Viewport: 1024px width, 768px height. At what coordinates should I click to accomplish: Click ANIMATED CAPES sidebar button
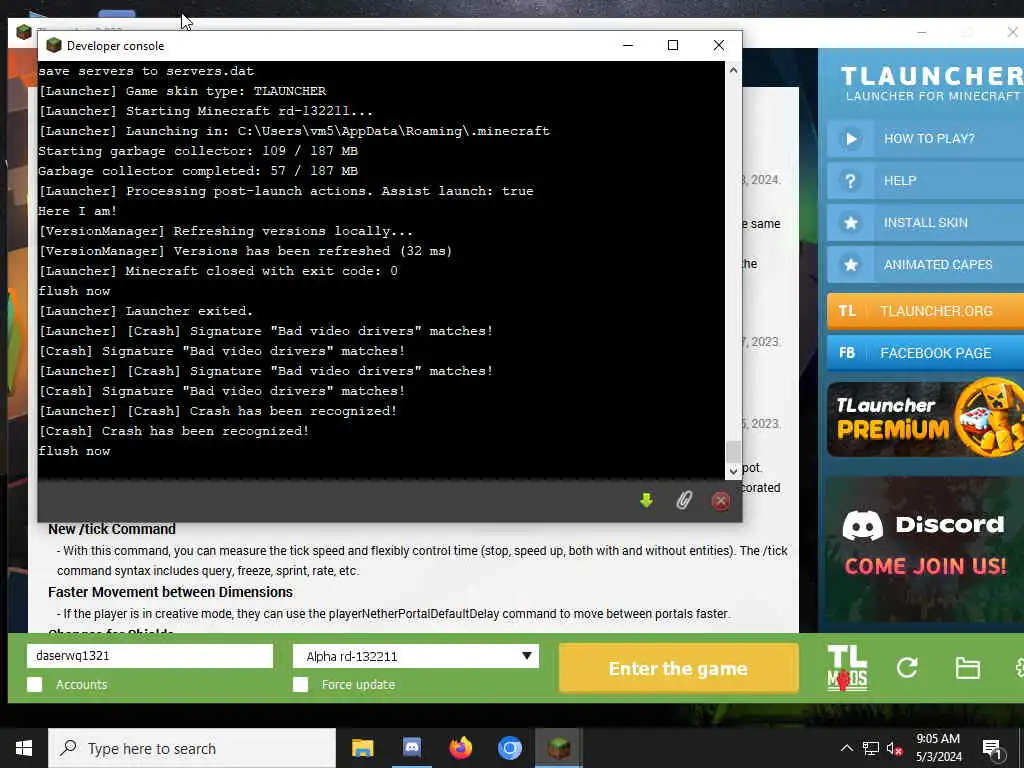[x=925, y=264]
